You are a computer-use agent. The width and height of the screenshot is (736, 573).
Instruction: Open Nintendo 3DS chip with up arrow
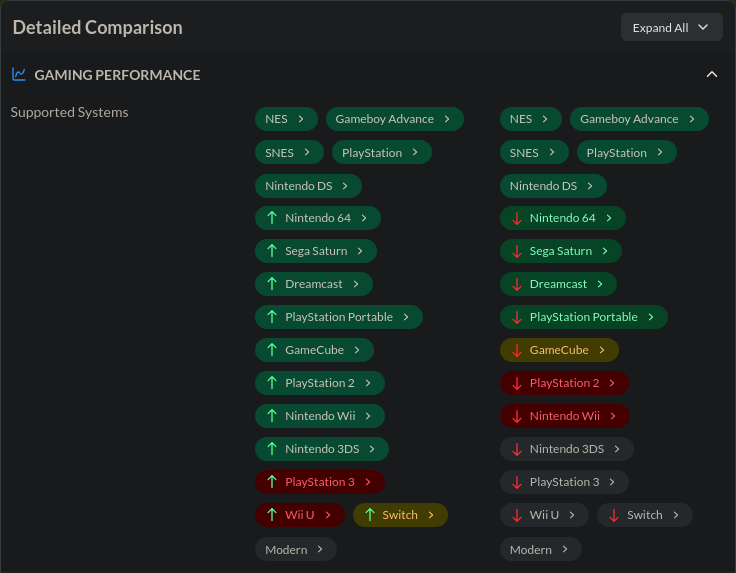(322, 449)
